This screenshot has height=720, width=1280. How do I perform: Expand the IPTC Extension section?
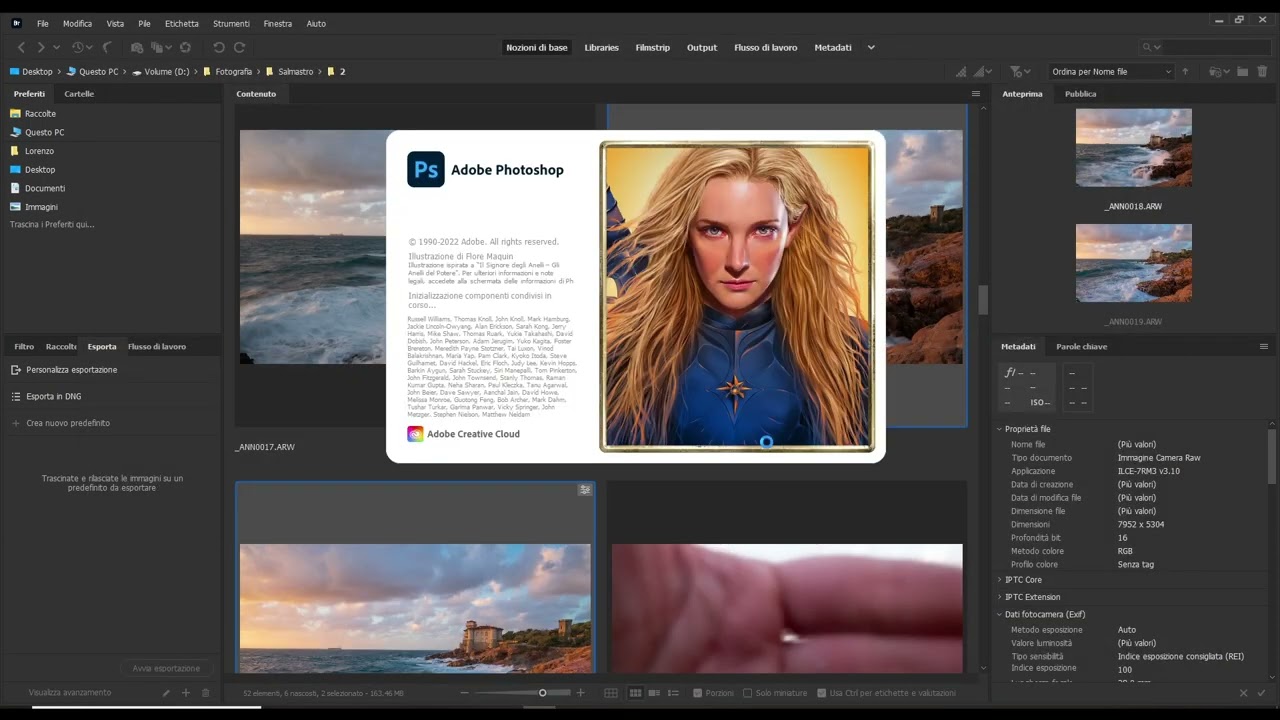(999, 597)
